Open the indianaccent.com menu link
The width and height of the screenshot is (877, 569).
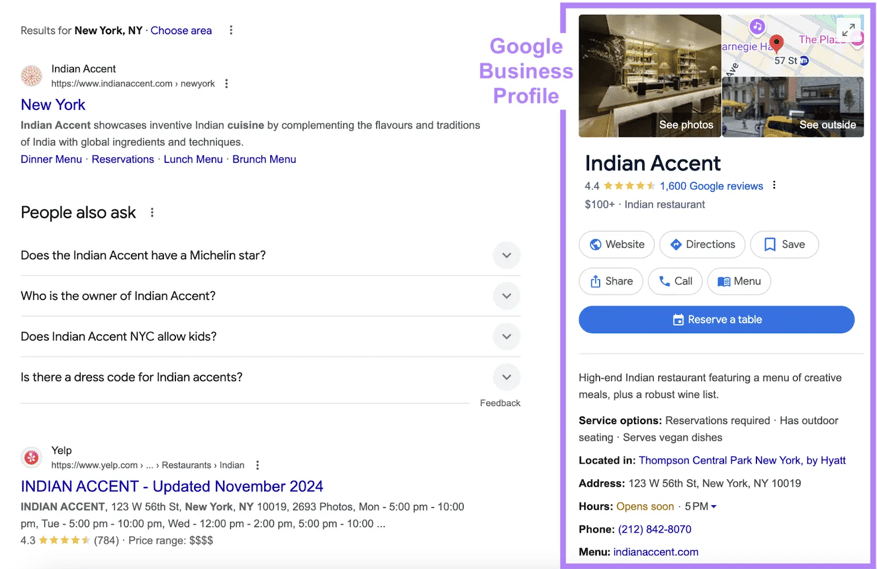(656, 552)
